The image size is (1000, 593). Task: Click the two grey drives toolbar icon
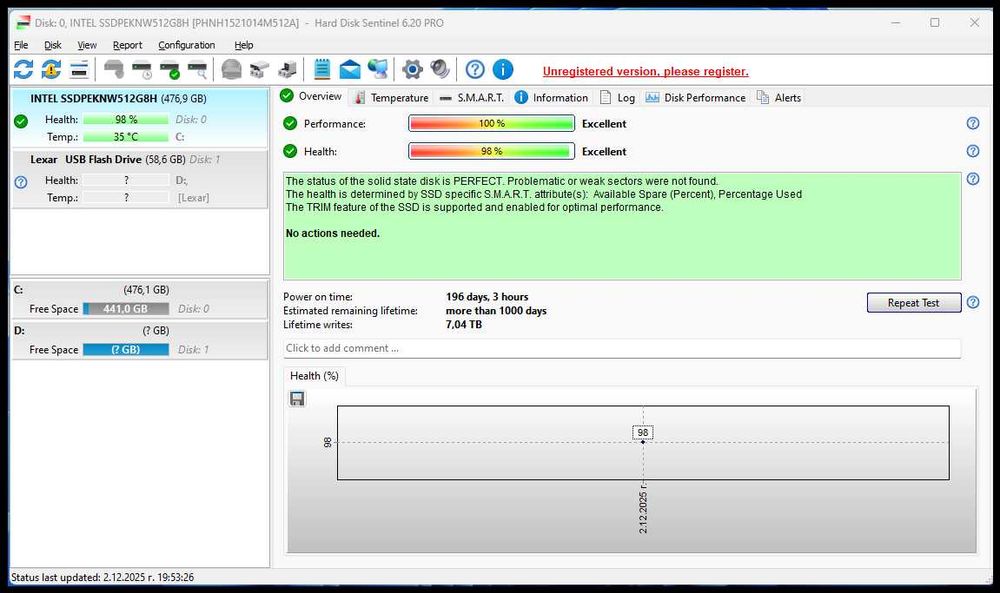point(260,70)
